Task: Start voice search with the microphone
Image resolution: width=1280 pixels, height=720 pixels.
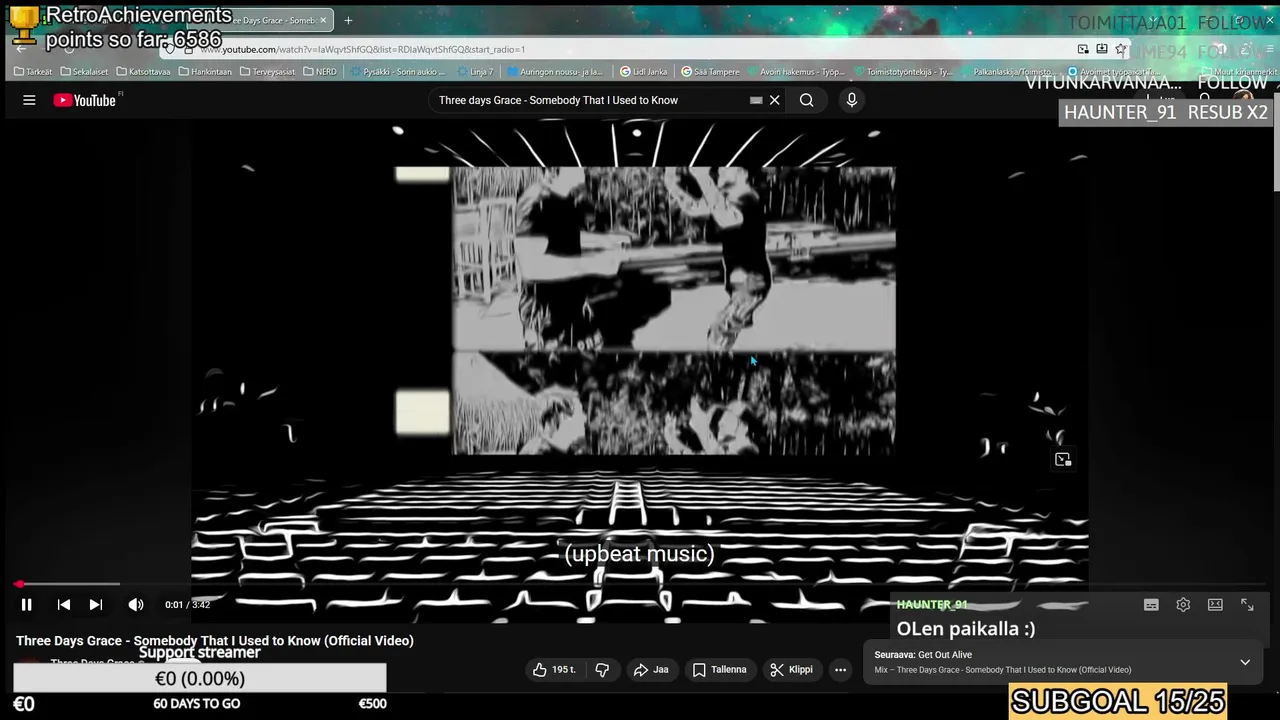Action: [x=852, y=100]
